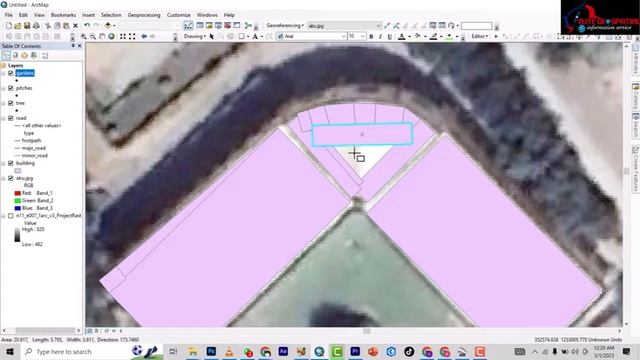Apply italic text formatting

tap(380, 36)
